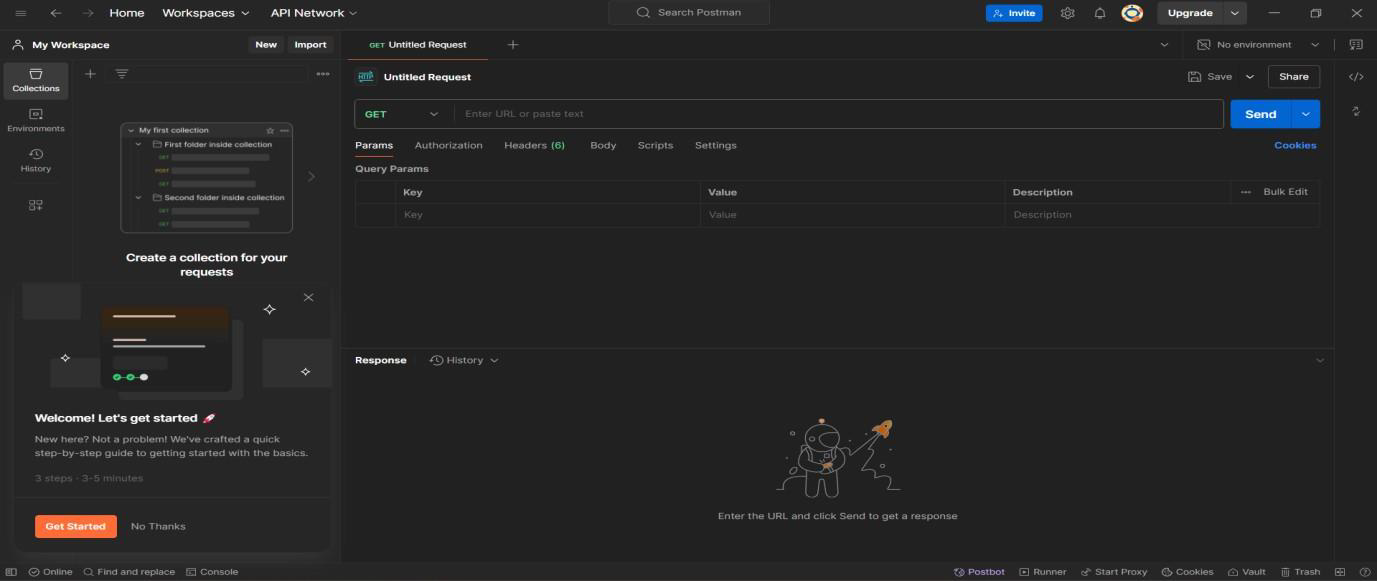Click the Send button
This screenshot has width=1377, height=581.
tap(1260, 114)
